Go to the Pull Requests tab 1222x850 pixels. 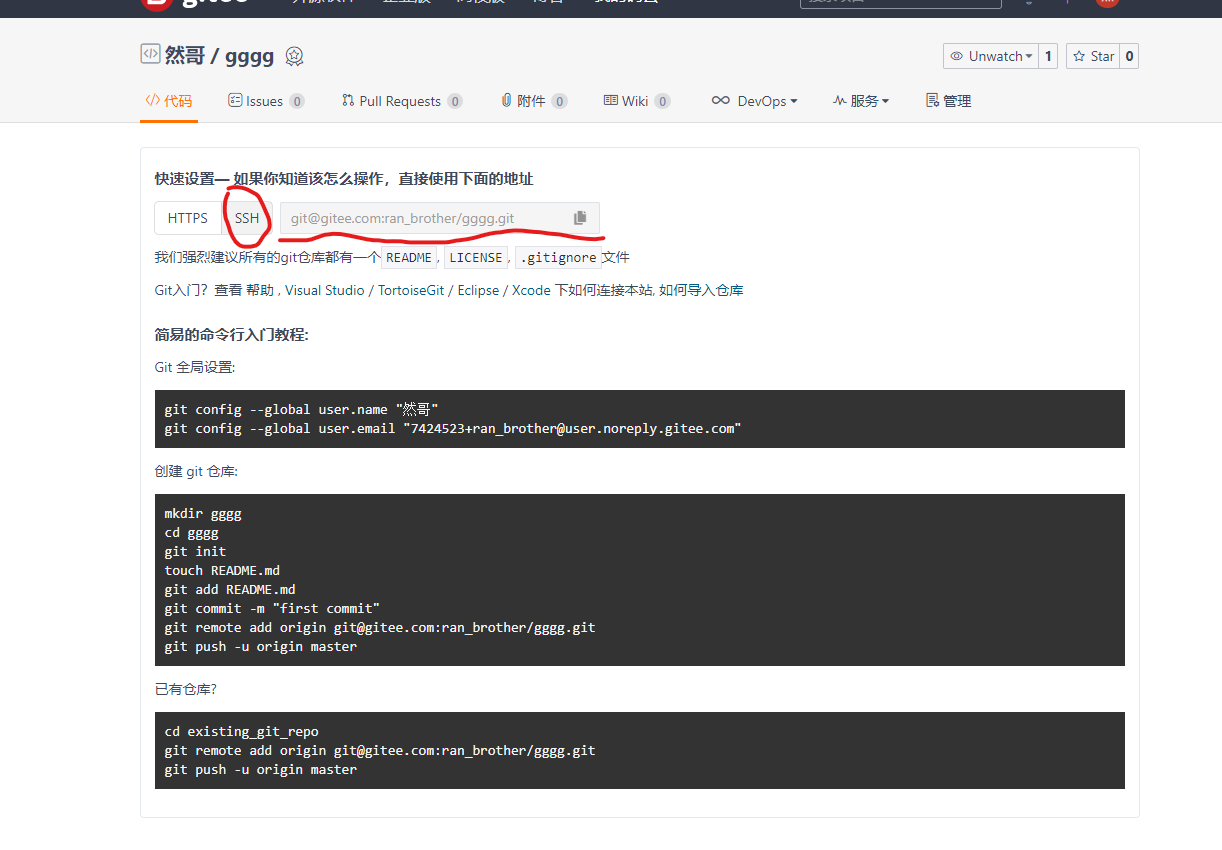point(400,101)
